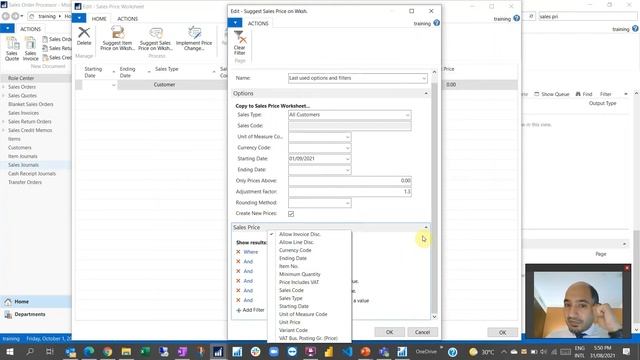The image size is (640, 360).
Task: Open Customers in navigation pane
Action: click(20, 148)
